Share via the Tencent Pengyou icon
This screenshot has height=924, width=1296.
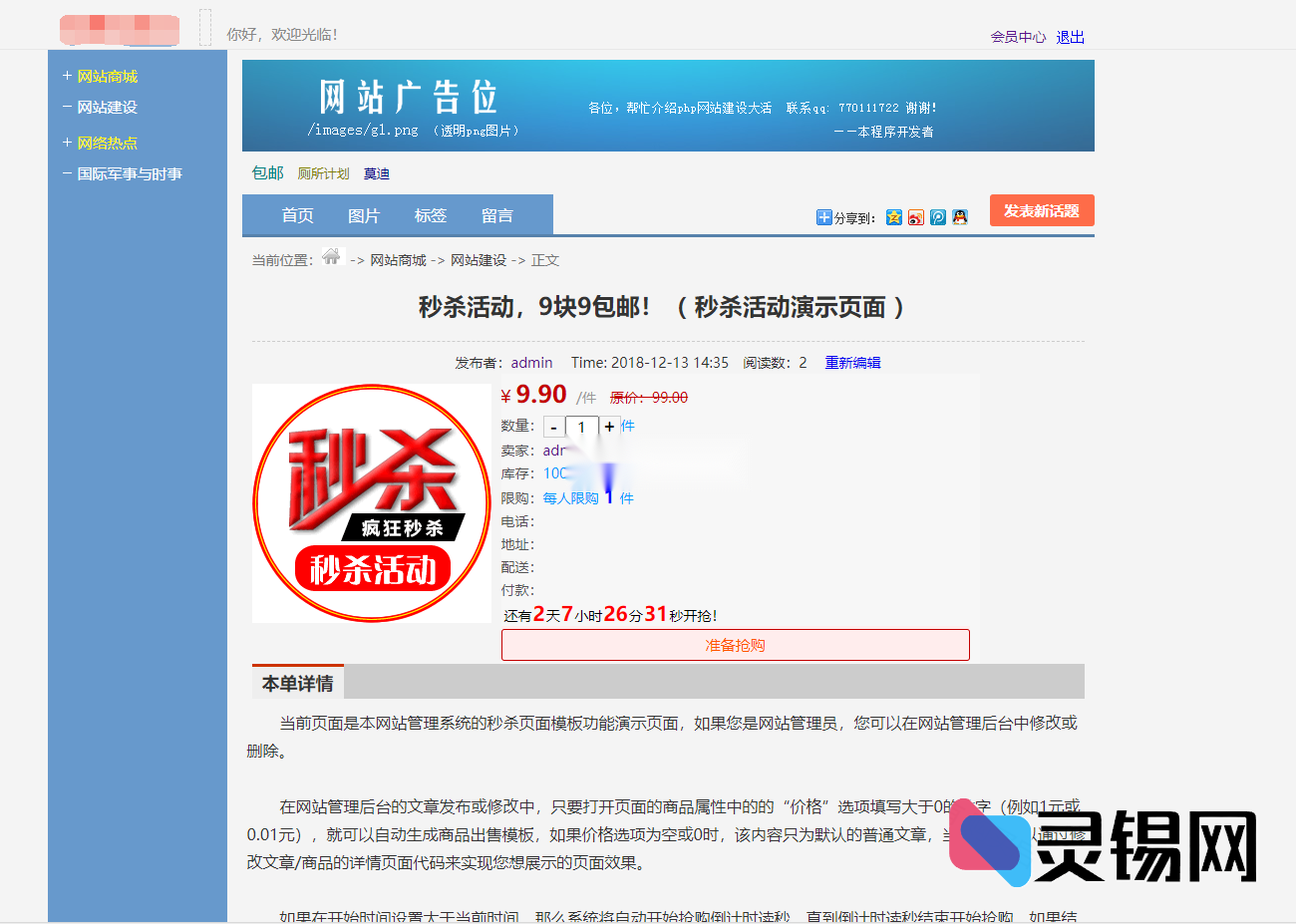tap(937, 216)
